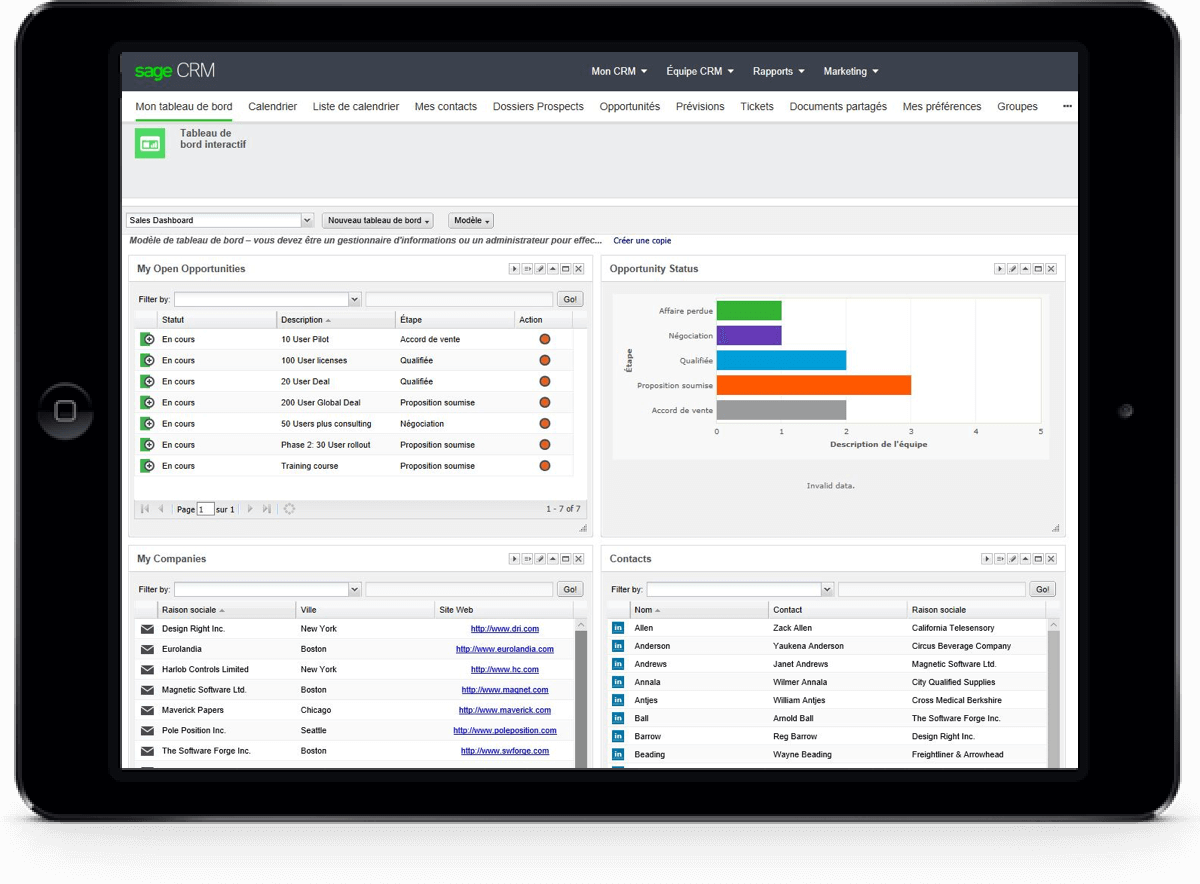Go to next page in opportunities pager
Viewport: 1200px width, 884px height.
point(250,509)
